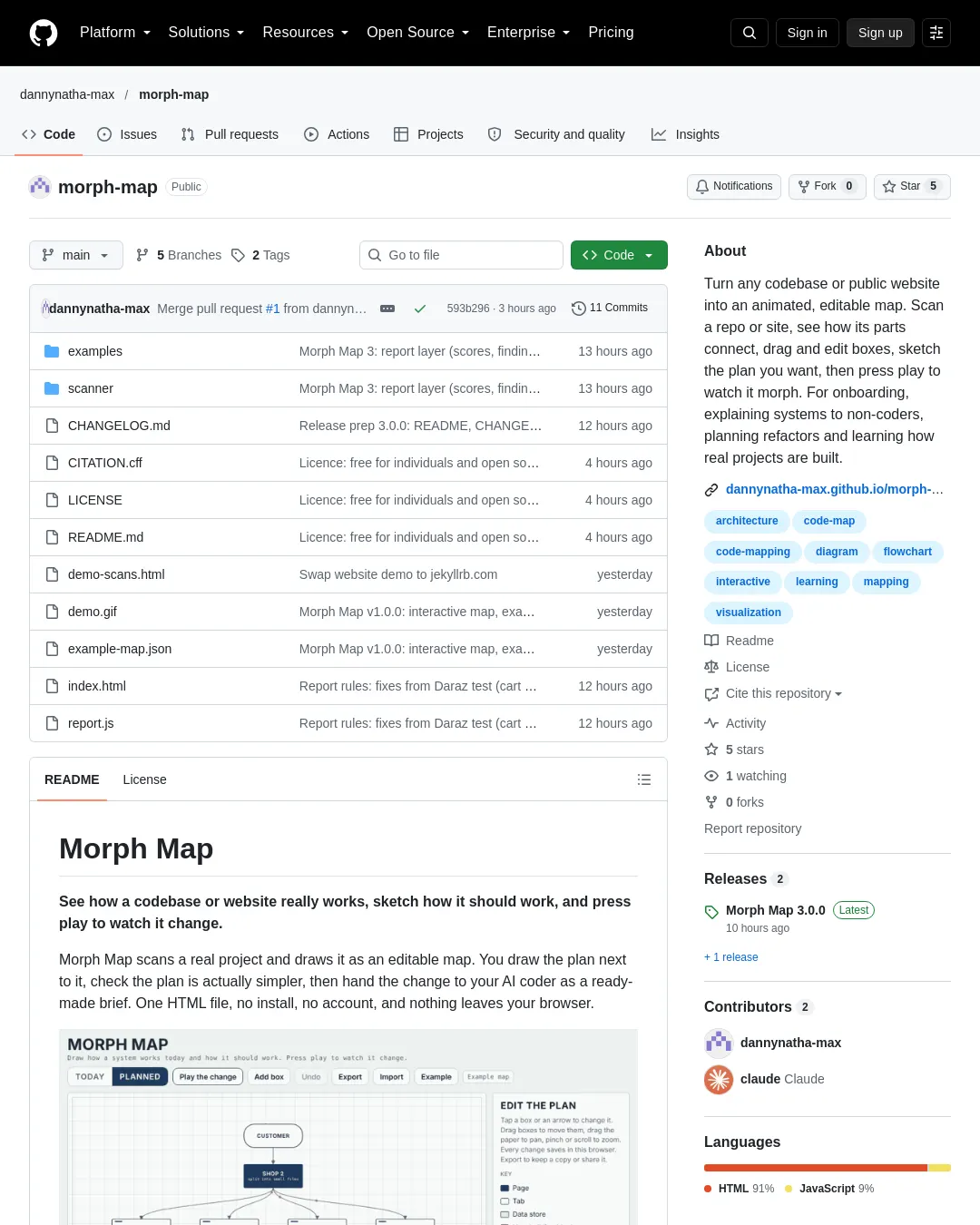Click the file icon beside demo.gif
The width and height of the screenshot is (980, 1225).
[52, 612]
